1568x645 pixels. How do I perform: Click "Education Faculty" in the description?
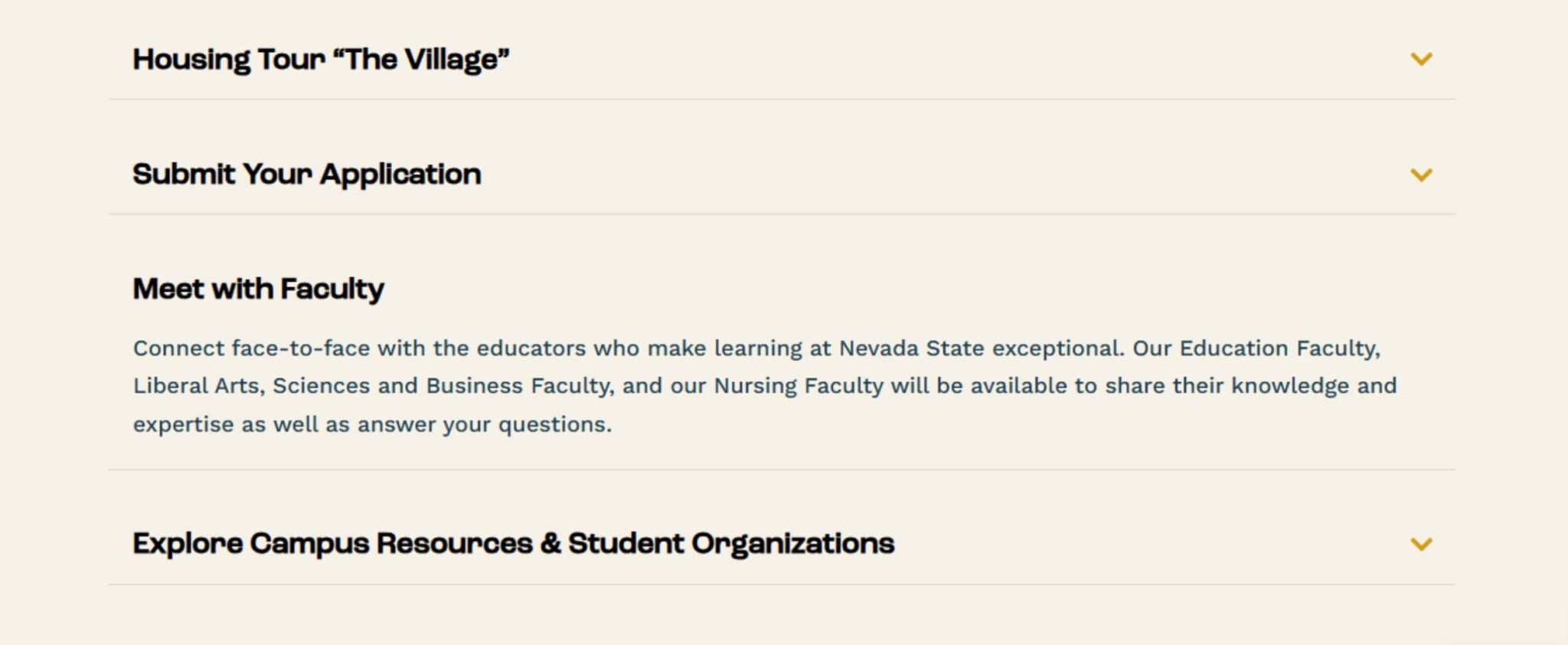click(1279, 349)
